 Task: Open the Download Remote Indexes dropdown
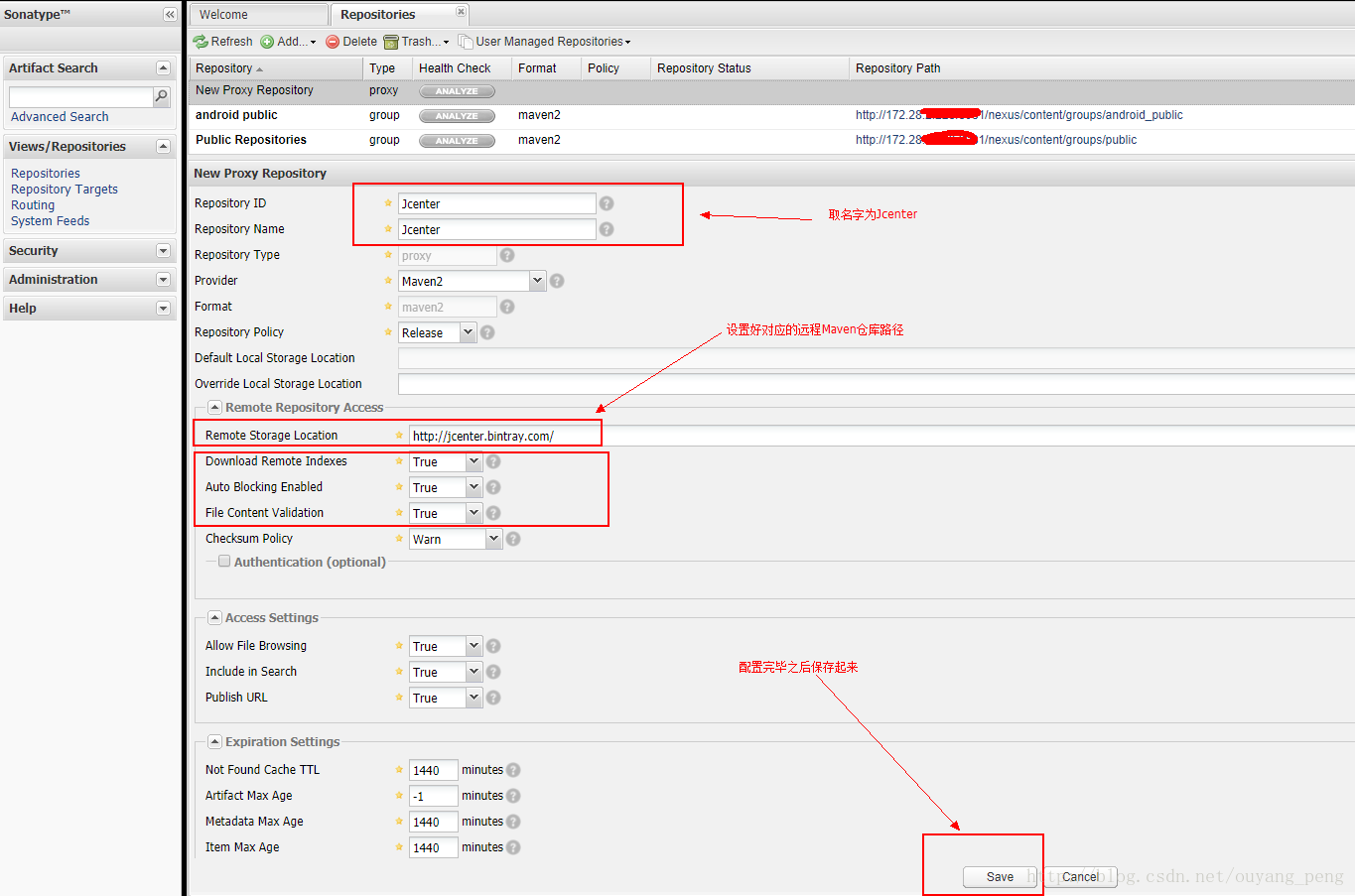pos(474,461)
